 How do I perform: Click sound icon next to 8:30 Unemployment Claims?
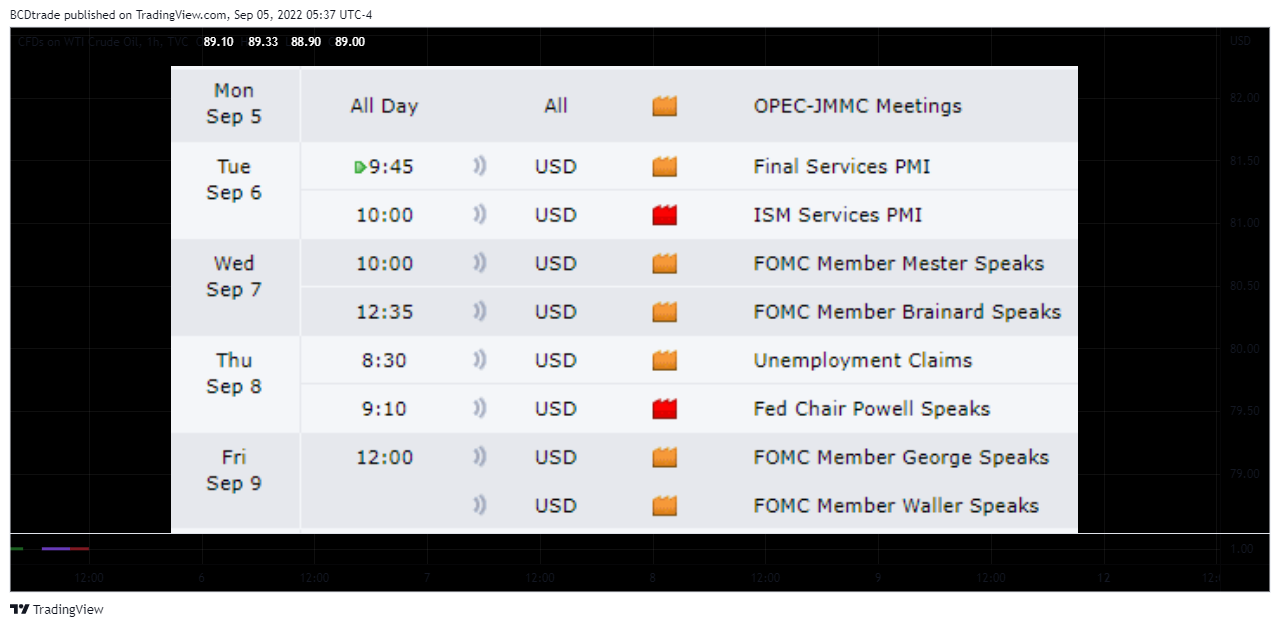(480, 360)
